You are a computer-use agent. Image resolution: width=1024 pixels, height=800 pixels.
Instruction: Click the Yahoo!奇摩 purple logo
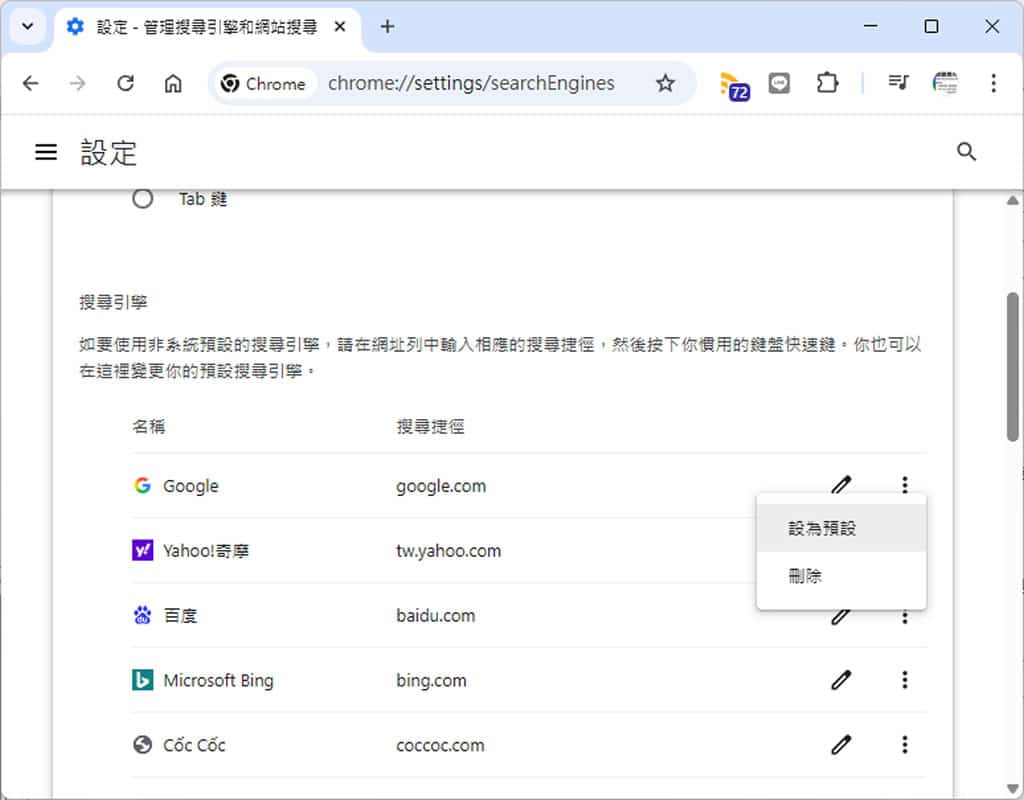click(x=142, y=550)
